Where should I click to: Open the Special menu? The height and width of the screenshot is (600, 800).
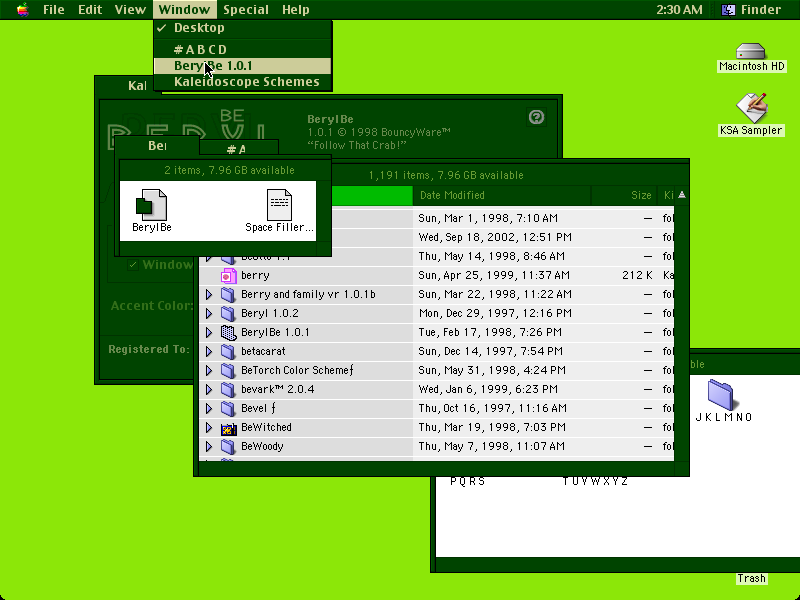click(x=246, y=10)
